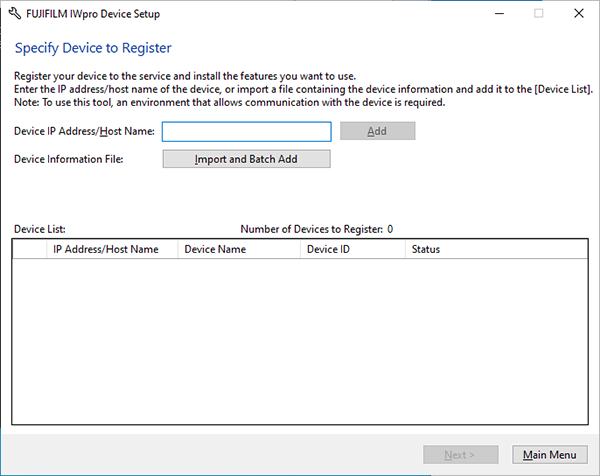Click the Device List label
600x476 pixels.
pyautogui.click(x=40, y=229)
